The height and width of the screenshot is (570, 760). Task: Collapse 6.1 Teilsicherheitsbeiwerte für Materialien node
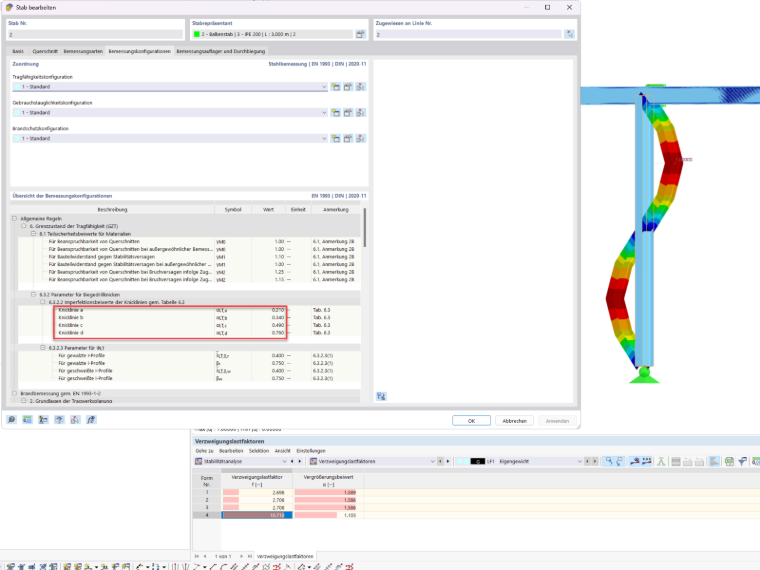pyautogui.click(x=33, y=234)
